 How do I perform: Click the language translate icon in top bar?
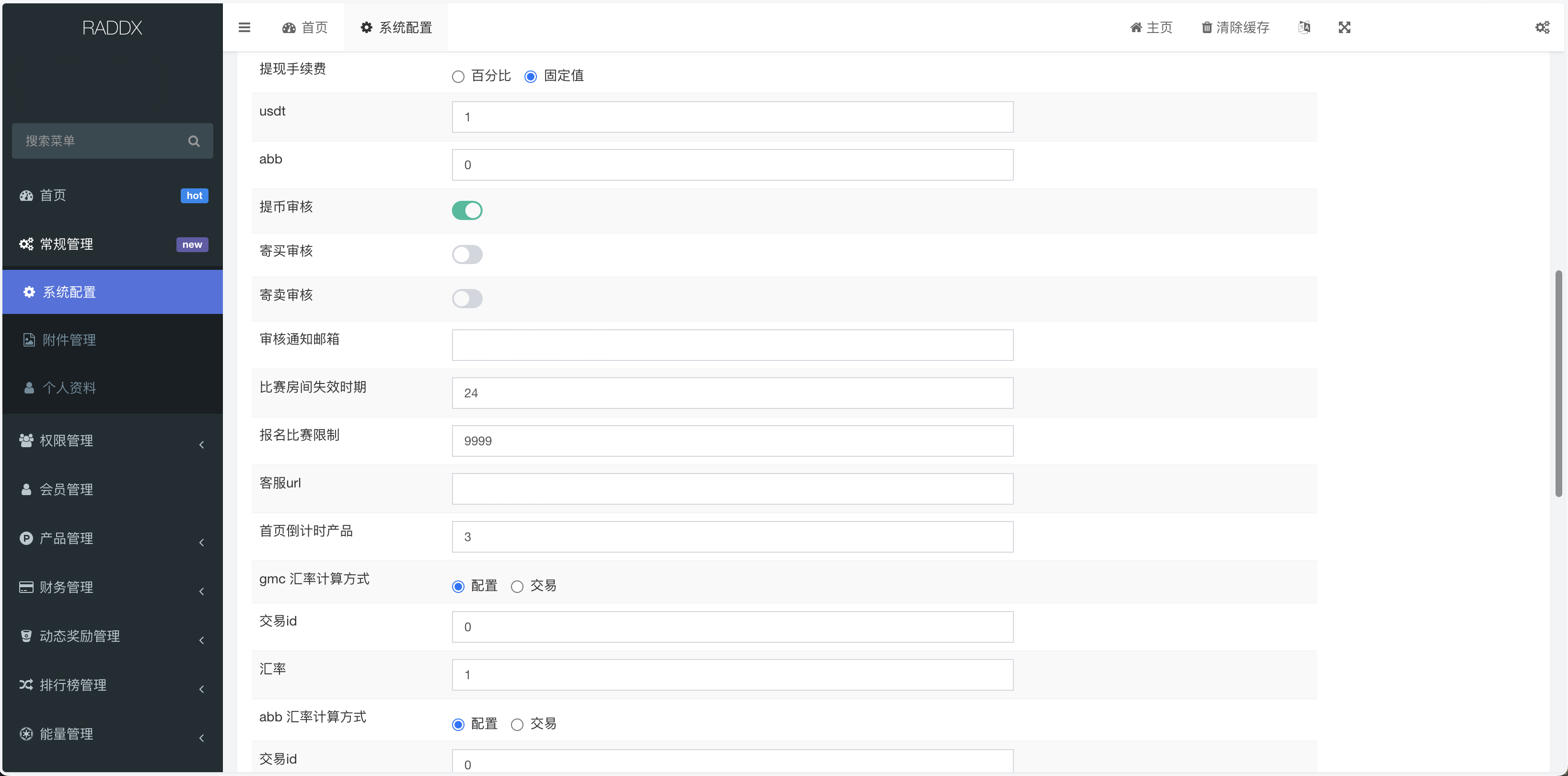pyautogui.click(x=1304, y=27)
